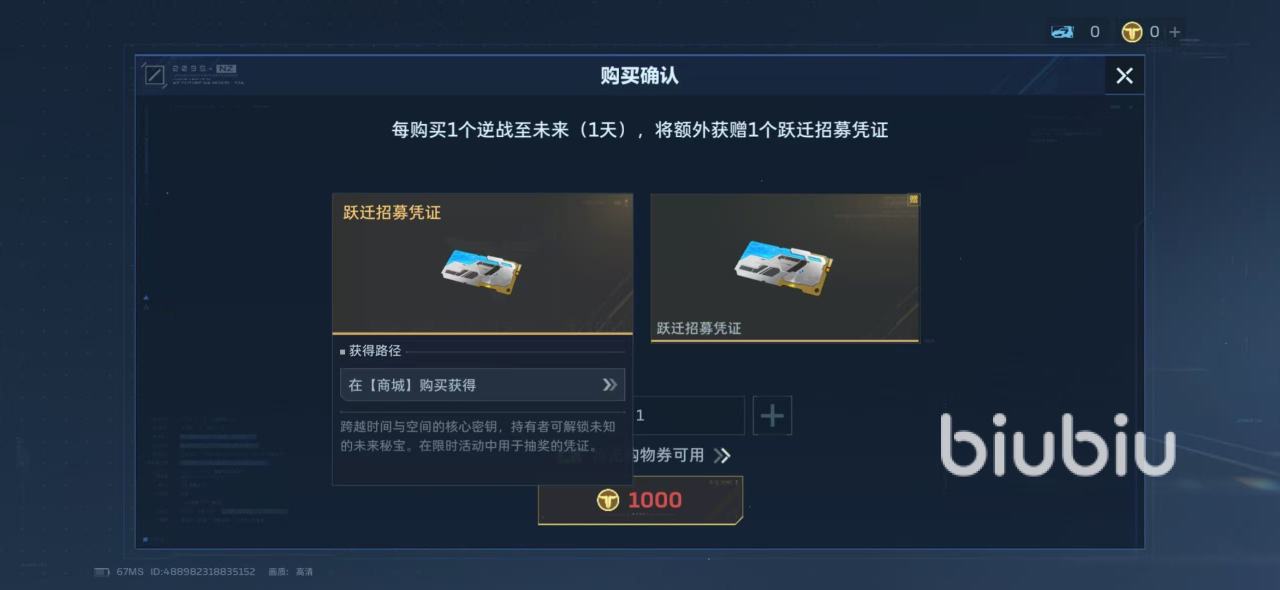Select the 跃迁招募凭证 item card thumbnail
The width and height of the screenshot is (1280, 590).
pos(785,268)
